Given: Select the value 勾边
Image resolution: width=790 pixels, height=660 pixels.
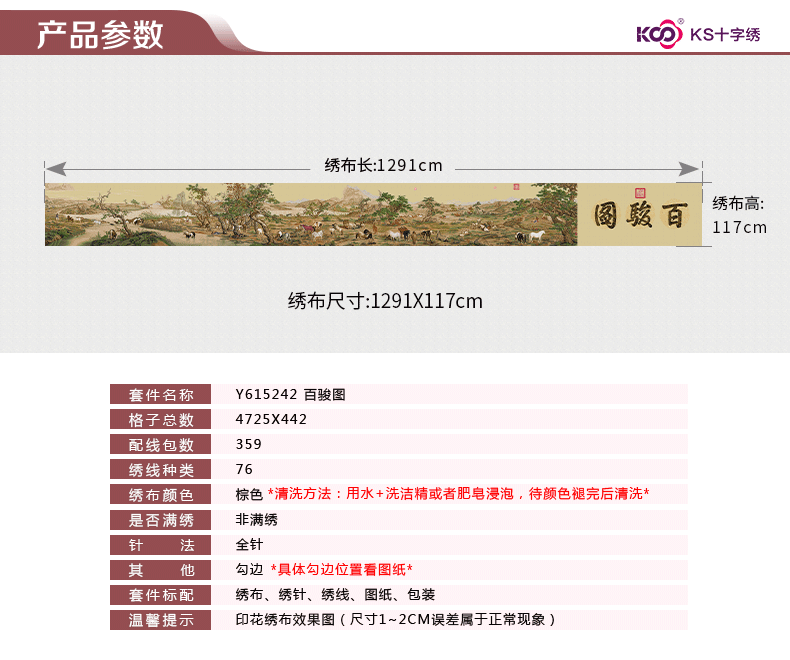Looking at the screenshot, I should (249, 569).
